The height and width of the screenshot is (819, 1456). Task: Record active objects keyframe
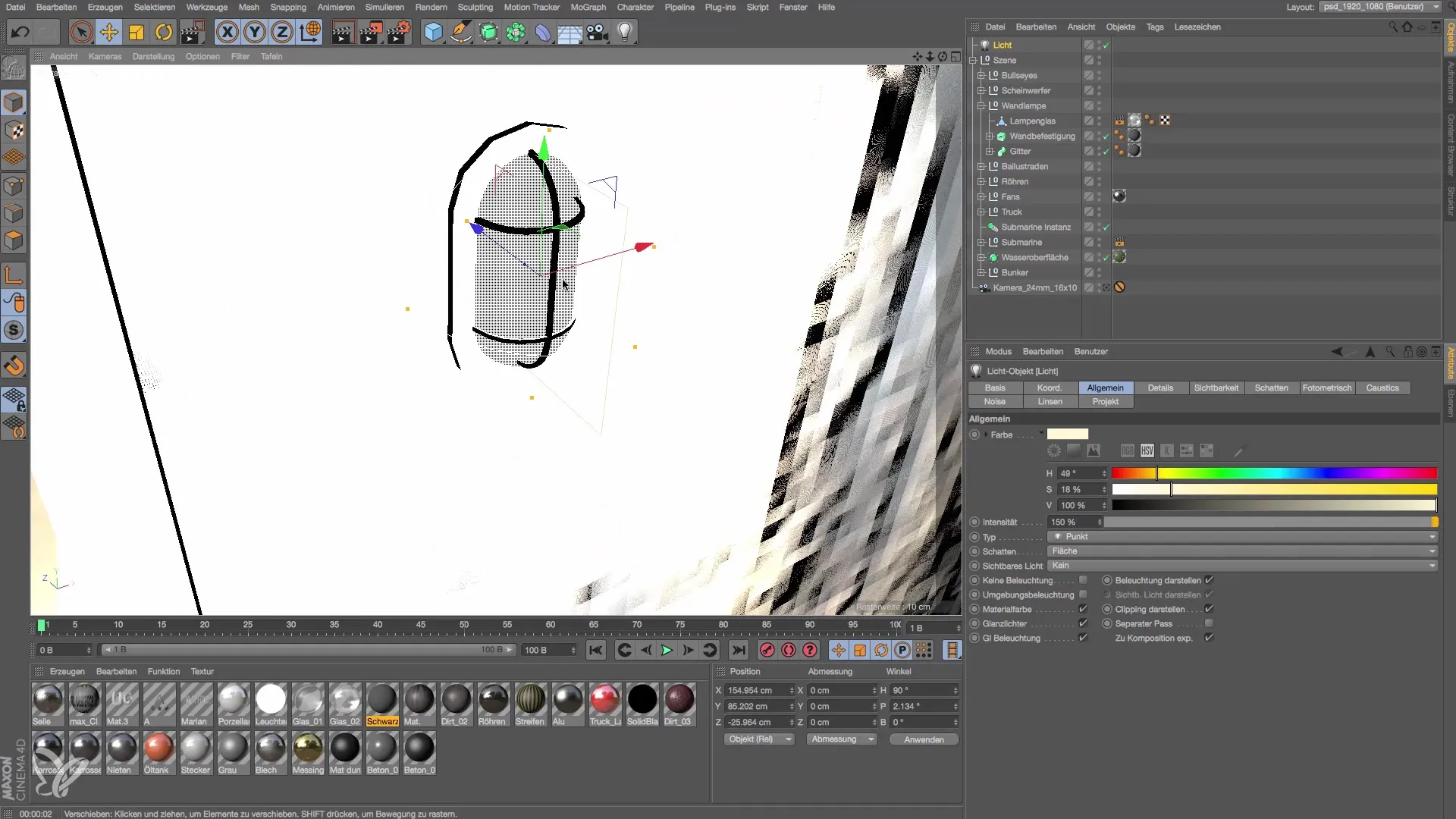pyautogui.click(x=767, y=650)
